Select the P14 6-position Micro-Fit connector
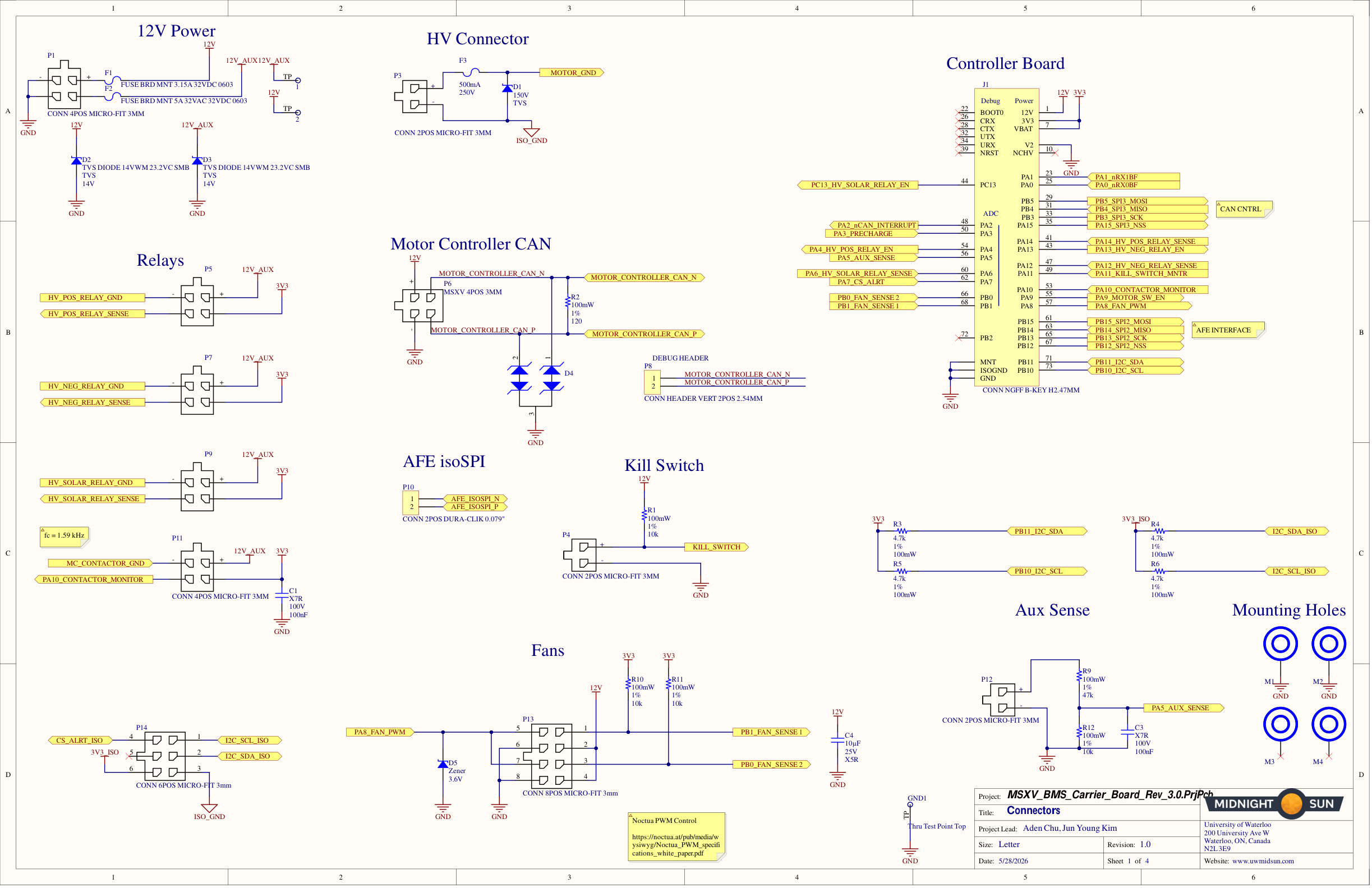Viewport: 1372px width, 888px height. pyautogui.click(x=165, y=756)
